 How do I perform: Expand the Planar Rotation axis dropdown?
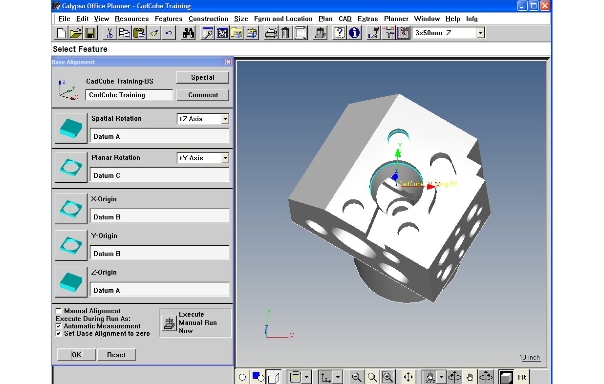(225, 158)
